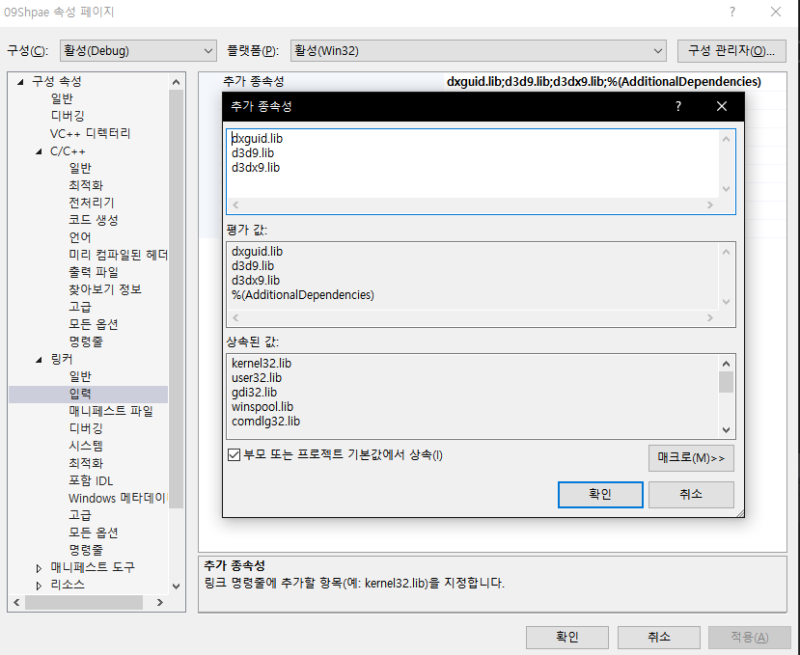This screenshot has width=800, height=655.
Task: Select 입력 under 링커
Action: (x=80, y=394)
